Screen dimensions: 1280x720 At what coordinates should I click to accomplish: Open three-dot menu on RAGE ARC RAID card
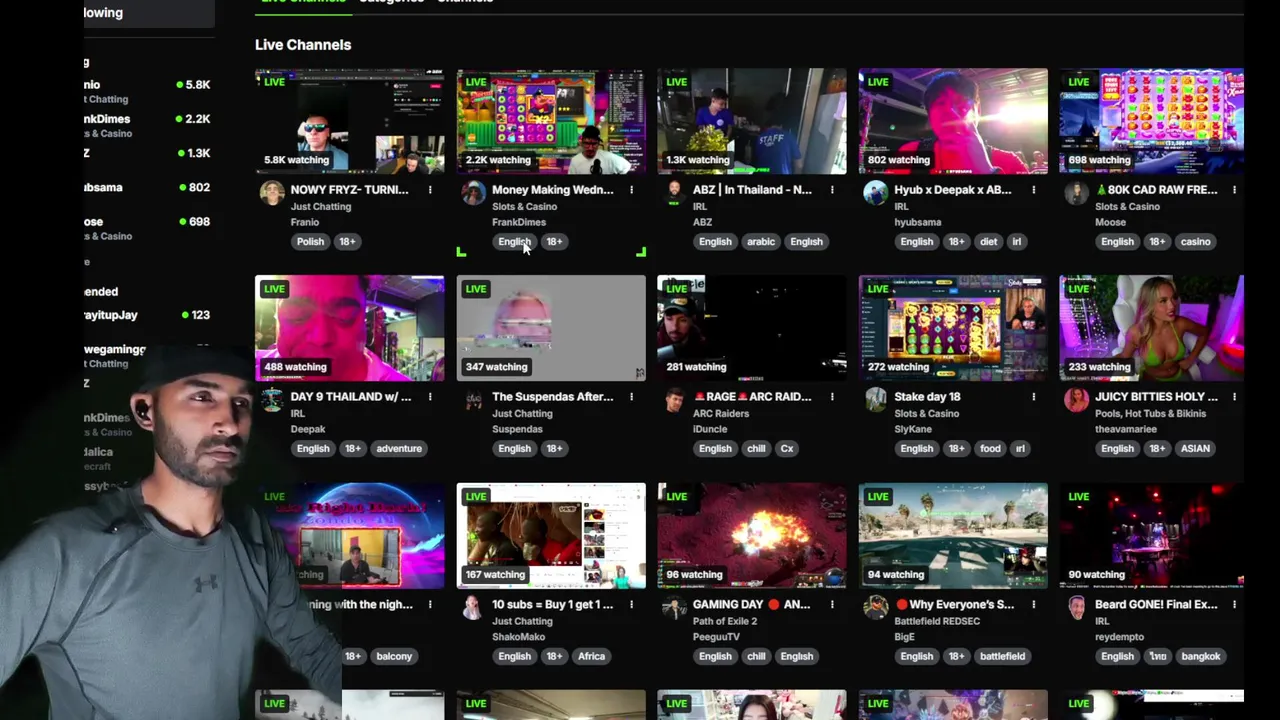click(832, 397)
